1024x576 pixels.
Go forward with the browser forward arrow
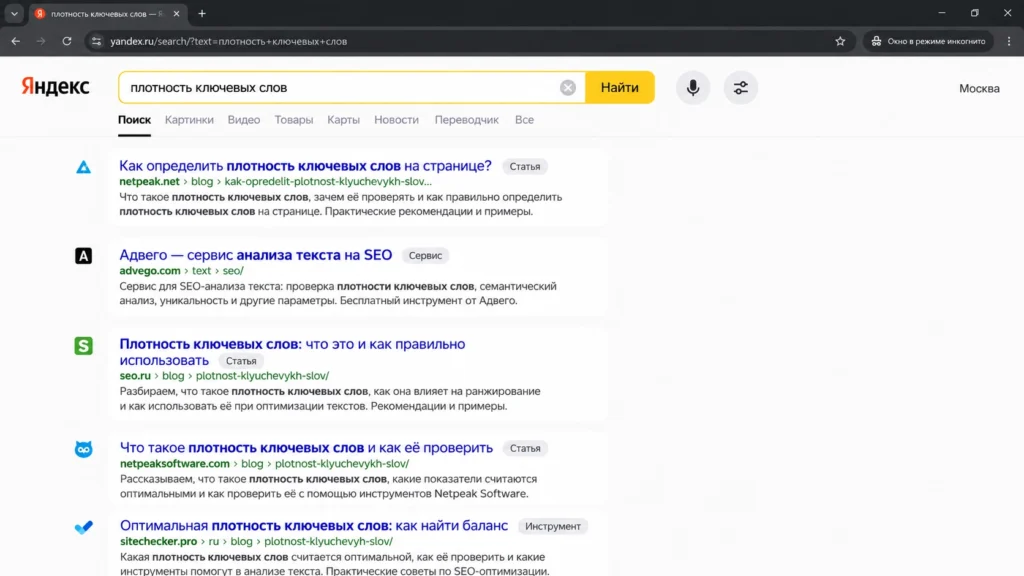tap(41, 41)
